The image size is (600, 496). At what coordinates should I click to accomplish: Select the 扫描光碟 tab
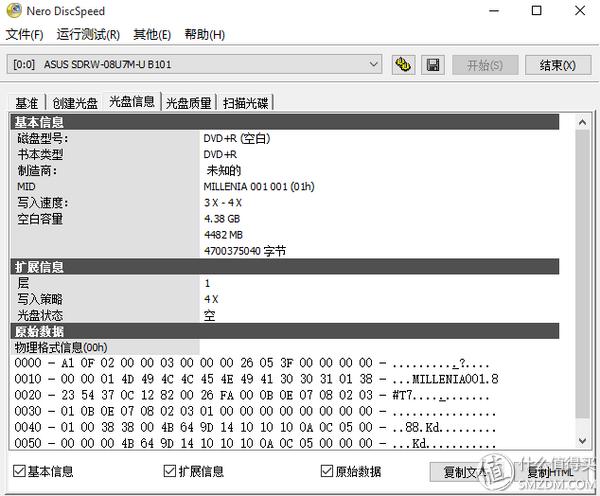point(246,103)
